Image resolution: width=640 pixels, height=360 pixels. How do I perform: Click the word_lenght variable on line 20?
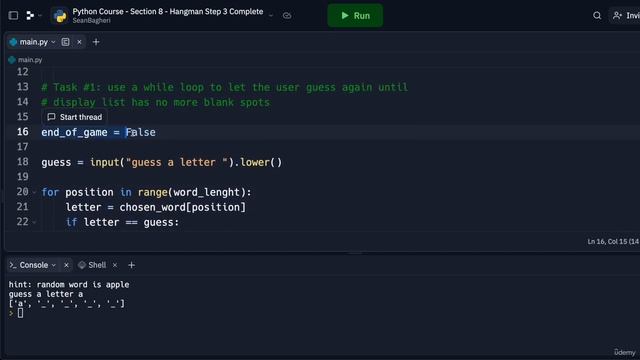click(x=207, y=192)
